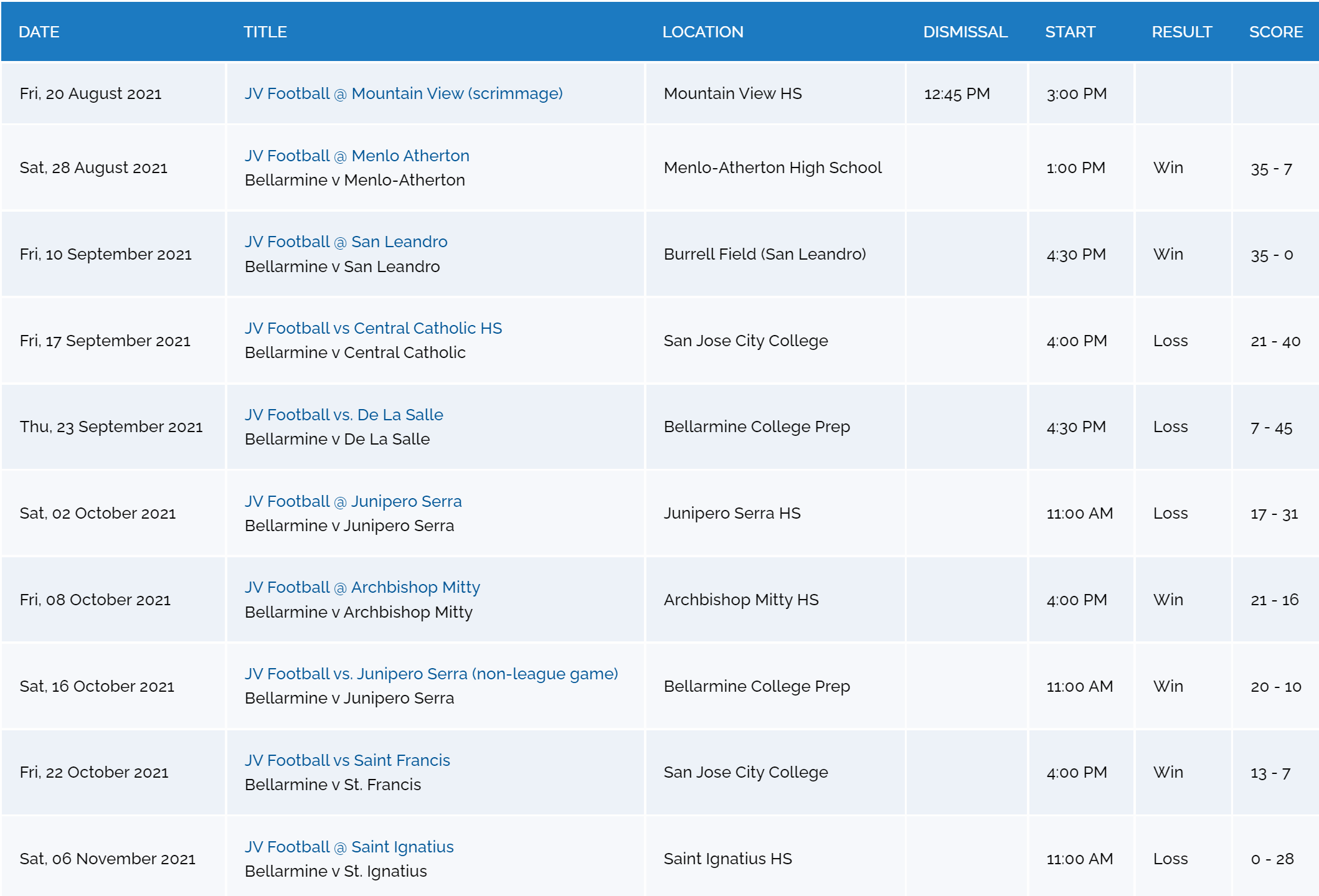Click the 1:00 PM start time
Viewport: 1319px width, 896px height.
coord(1076,167)
